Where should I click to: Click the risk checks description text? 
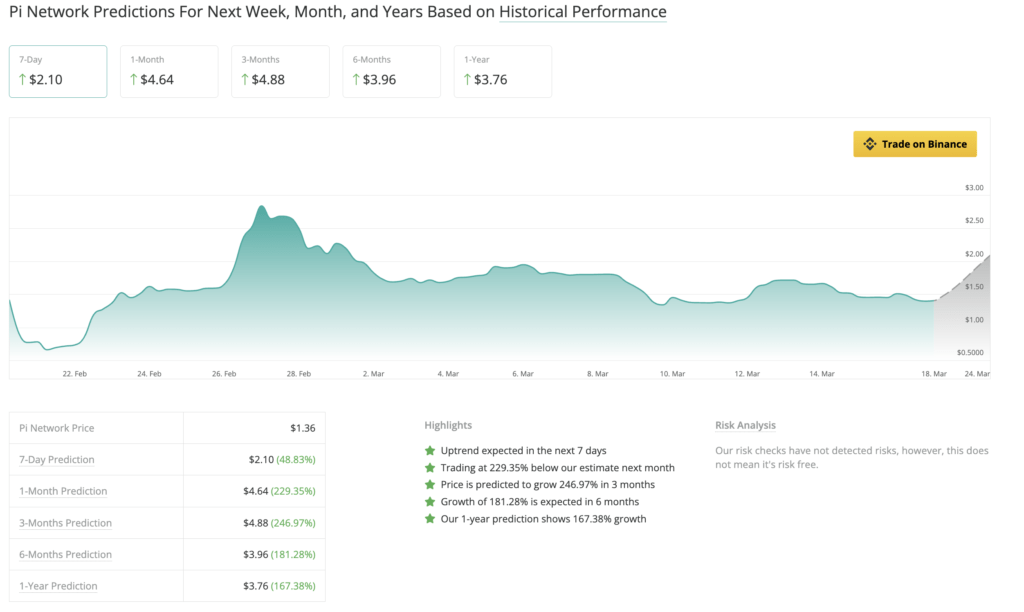point(852,458)
